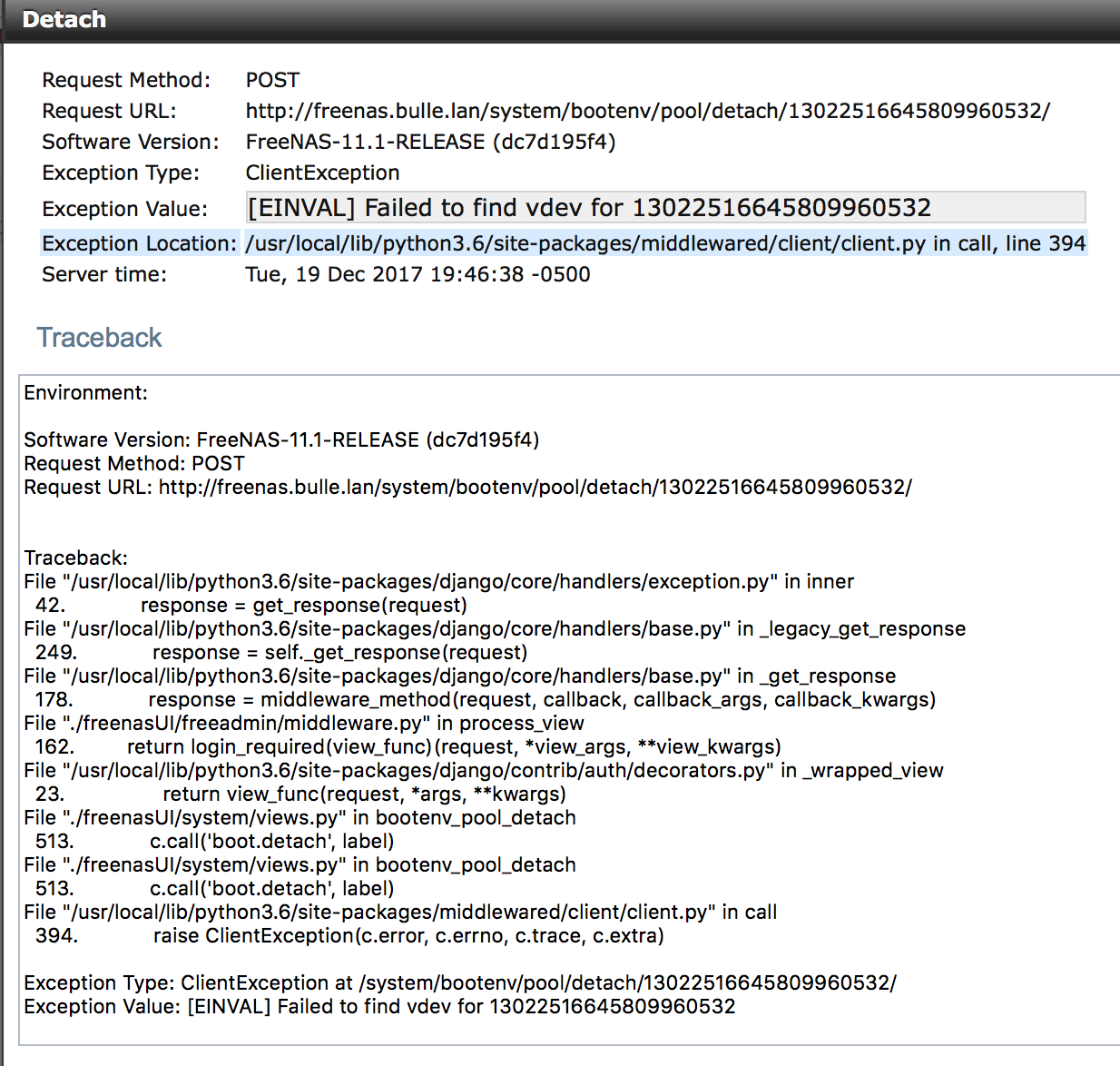Click the Exception Type ClientException value
1120x1066 pixels.
(322, 173)
